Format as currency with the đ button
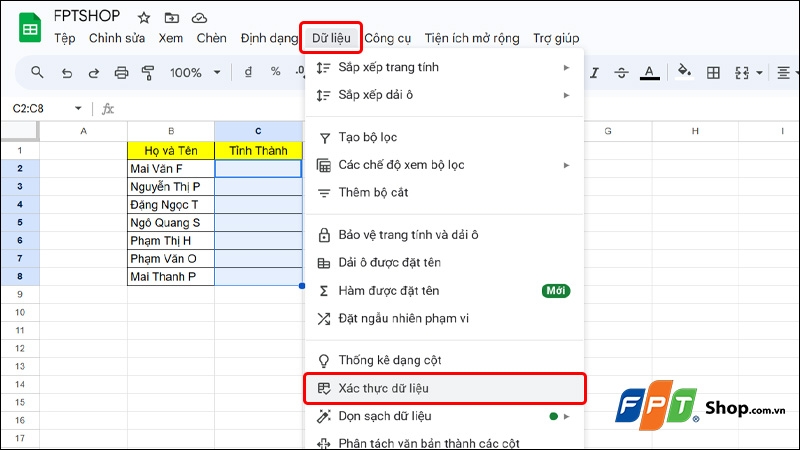The width and height of the screenshot is (800, 450). coord(248,72)
